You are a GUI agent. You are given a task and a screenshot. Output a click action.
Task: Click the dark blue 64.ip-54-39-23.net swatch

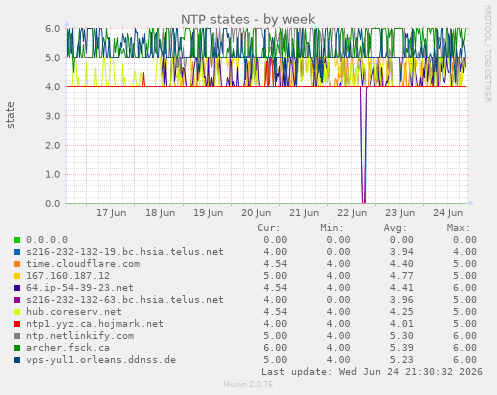(x=17, y=288)
